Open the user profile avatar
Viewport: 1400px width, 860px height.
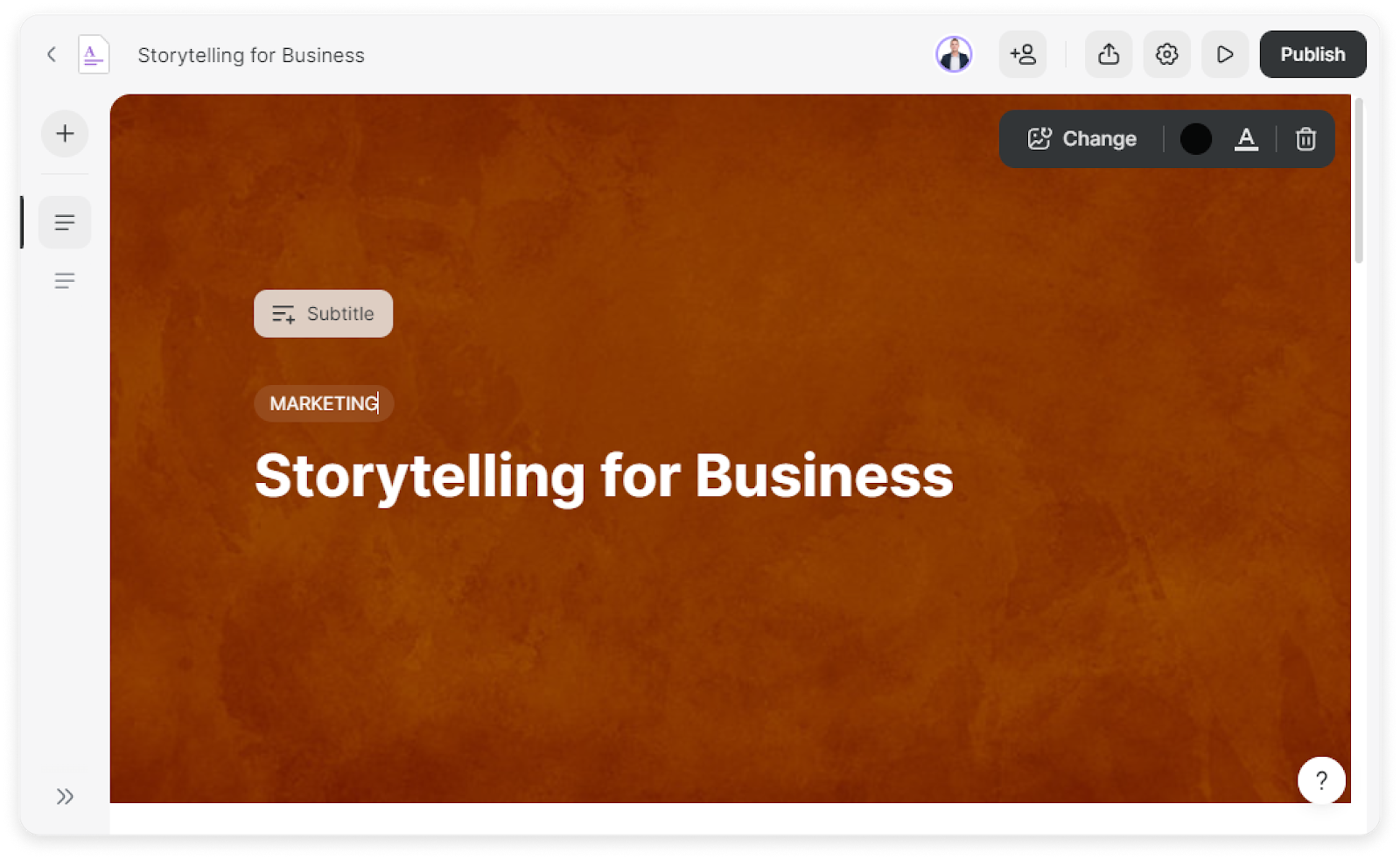click(x=954, y=54)
